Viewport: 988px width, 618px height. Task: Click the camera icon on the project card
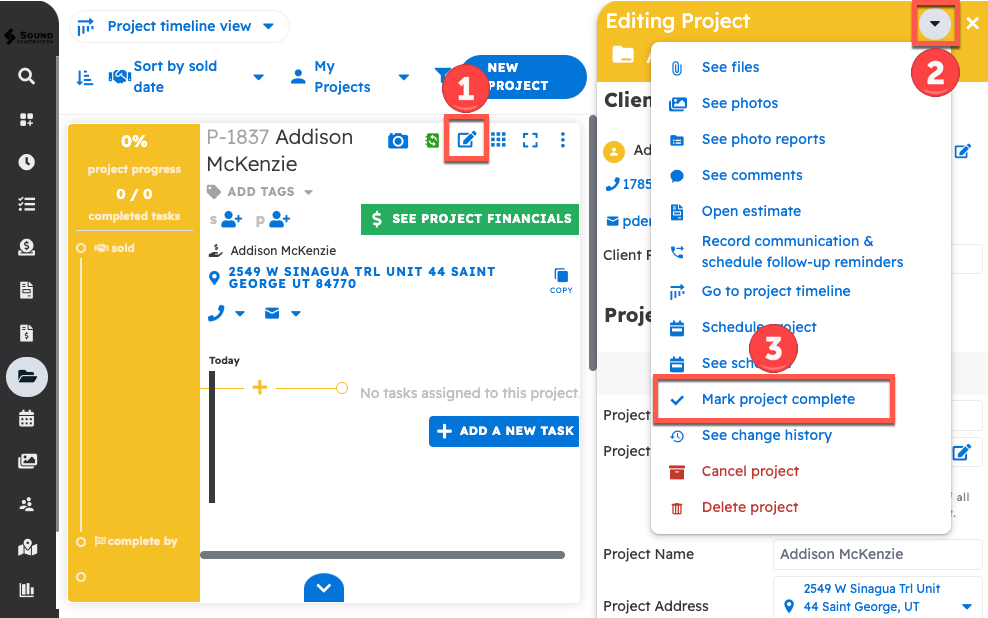point(397,140)
